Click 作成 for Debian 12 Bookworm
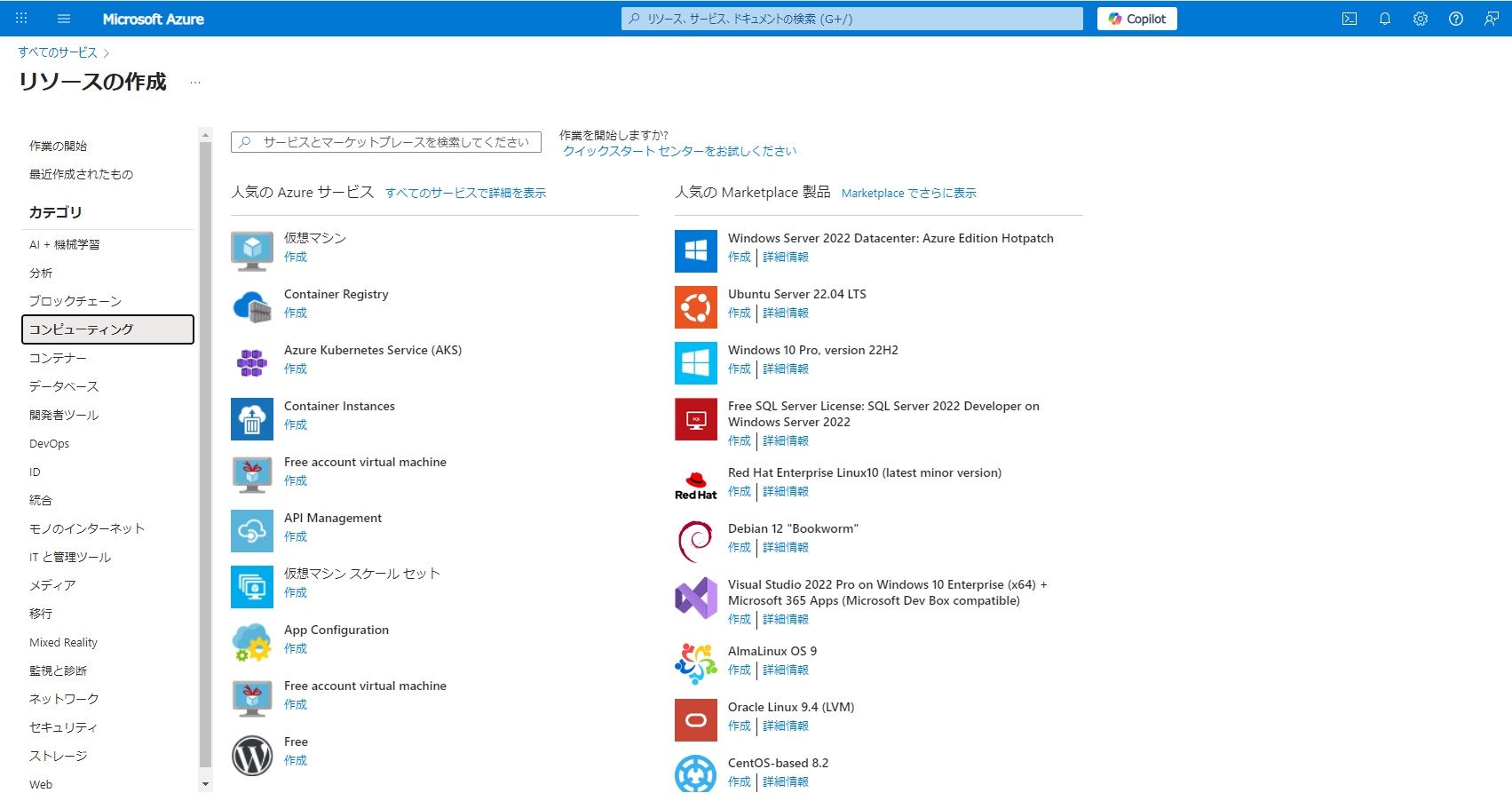 point(740,547)
